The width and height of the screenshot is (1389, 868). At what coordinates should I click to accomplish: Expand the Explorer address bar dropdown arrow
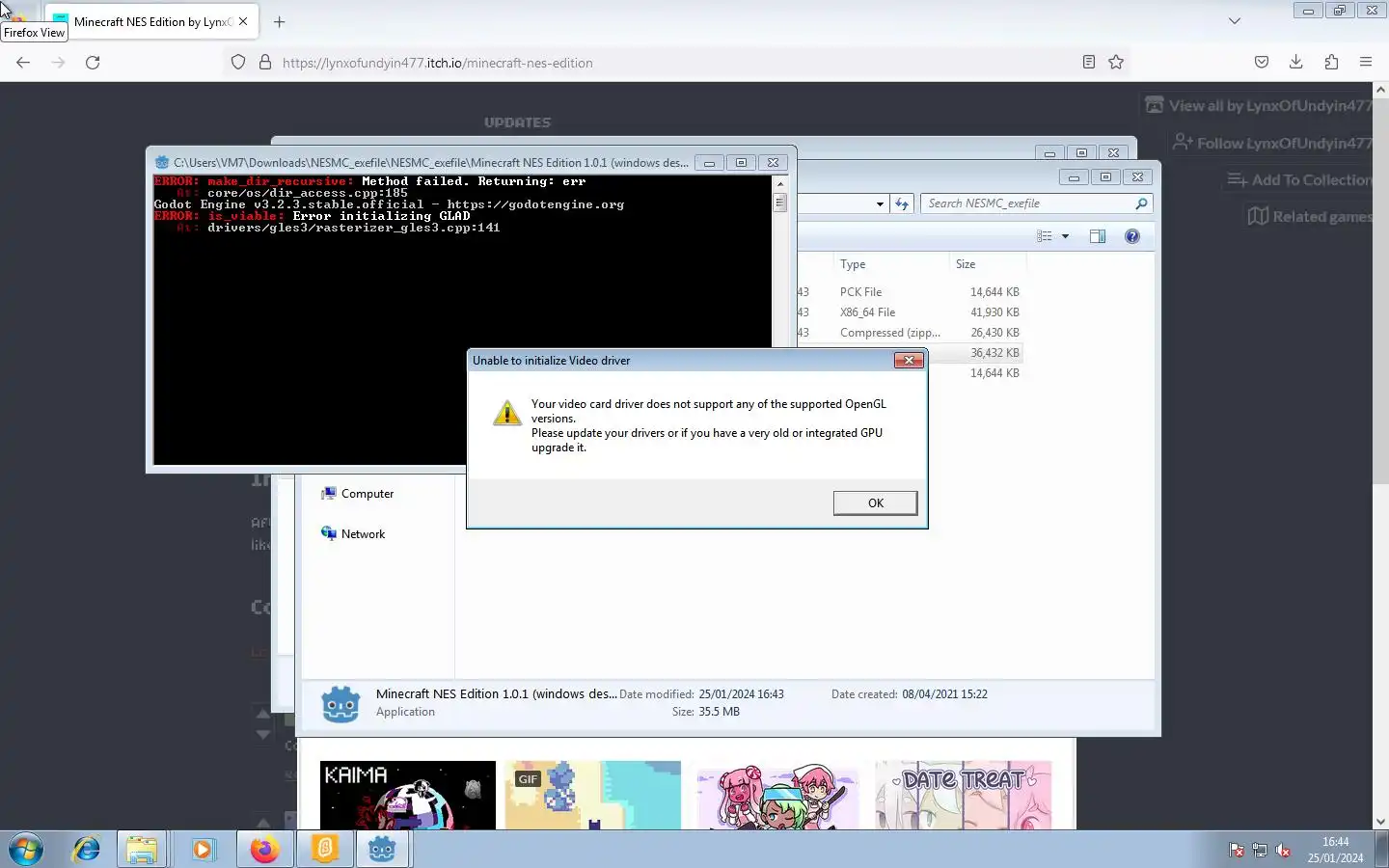pyautogui.click(x=880, y=203)
